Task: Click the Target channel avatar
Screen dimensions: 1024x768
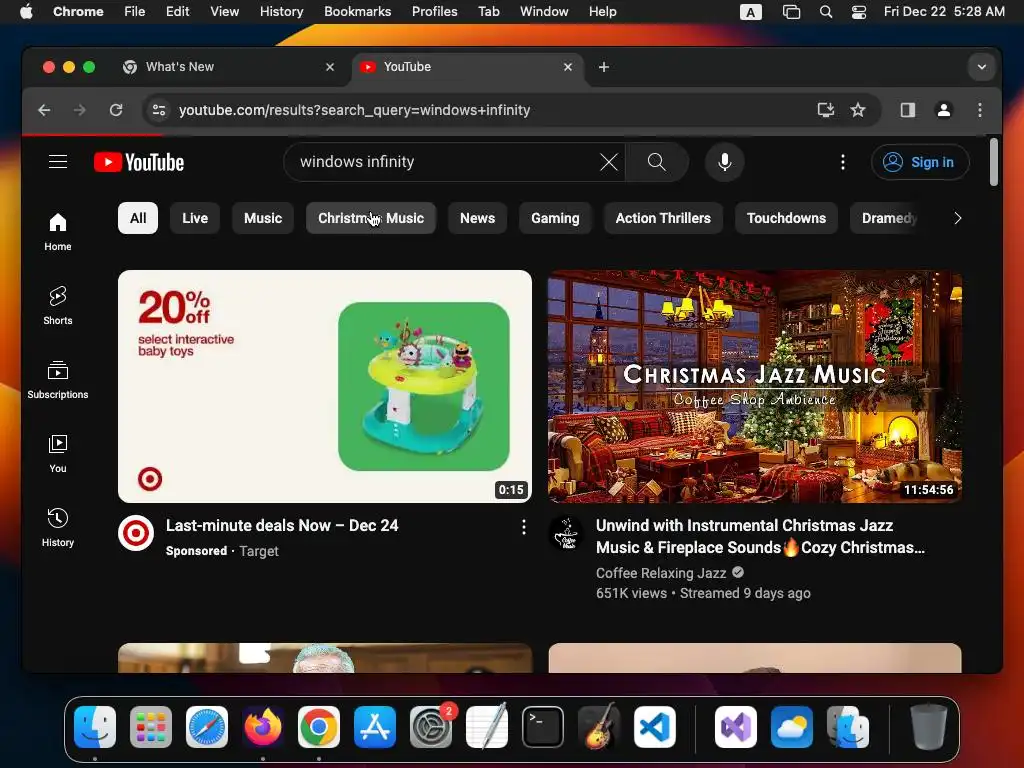Action: [136, 533]
